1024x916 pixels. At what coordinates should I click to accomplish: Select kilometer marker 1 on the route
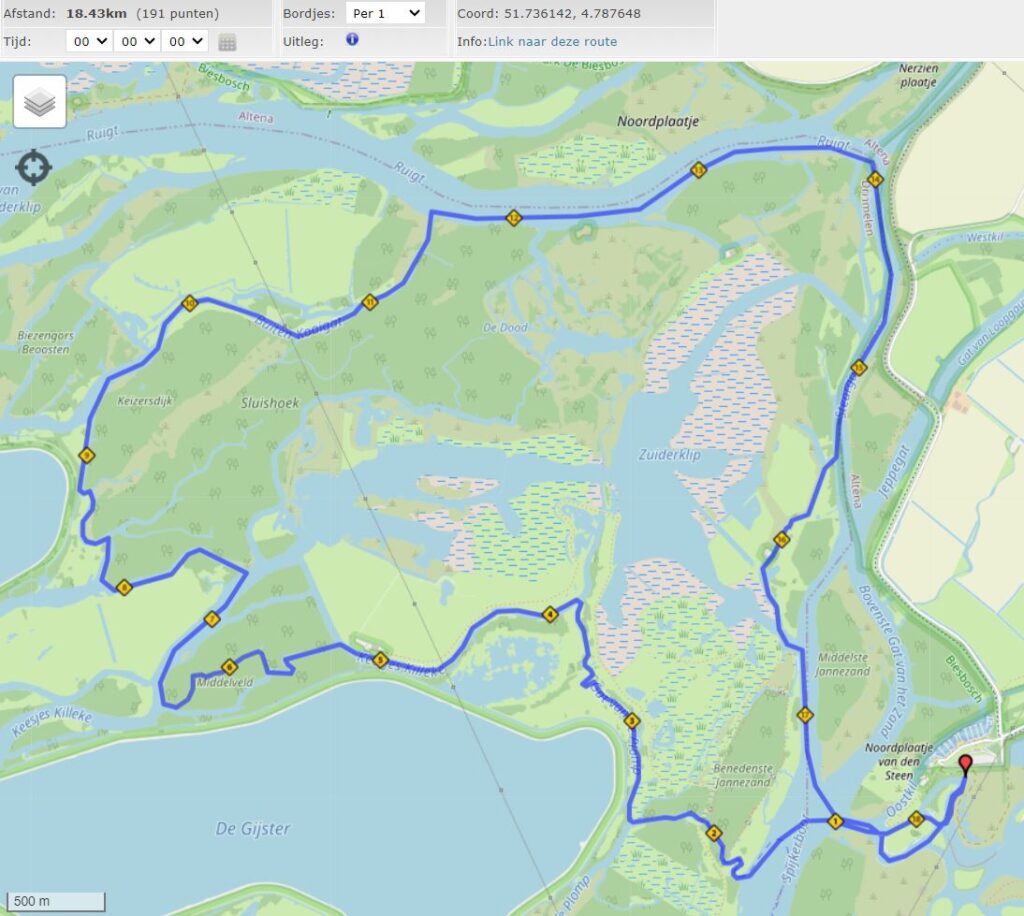pos(836,823)
